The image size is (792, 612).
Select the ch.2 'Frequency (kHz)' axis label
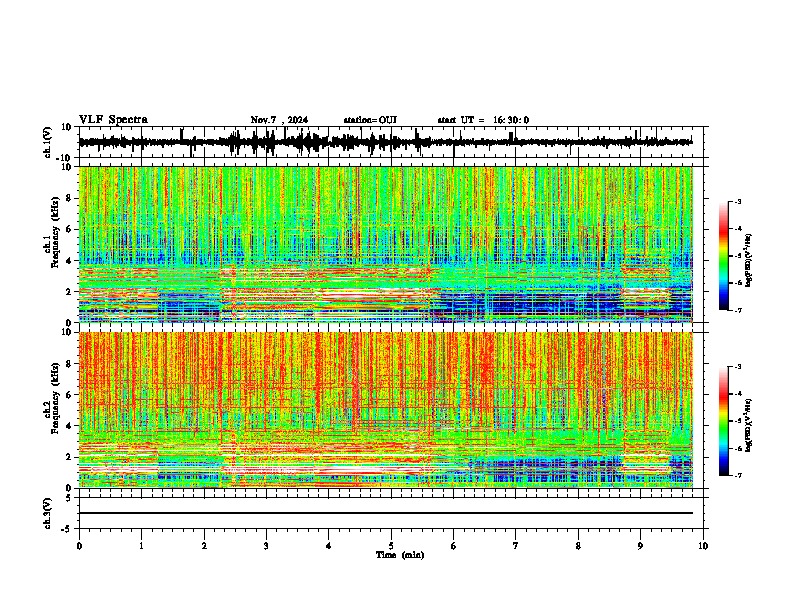55,399
